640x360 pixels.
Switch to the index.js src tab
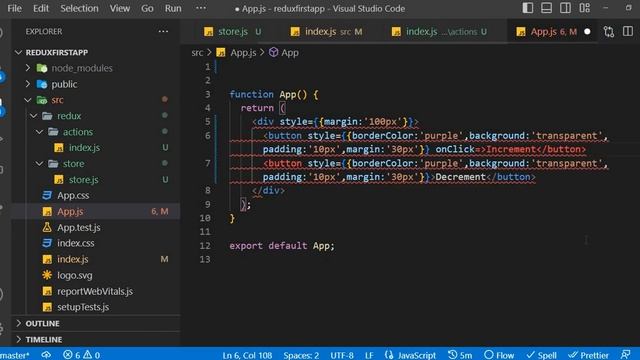pyautogui.click(x=327, y=31)
